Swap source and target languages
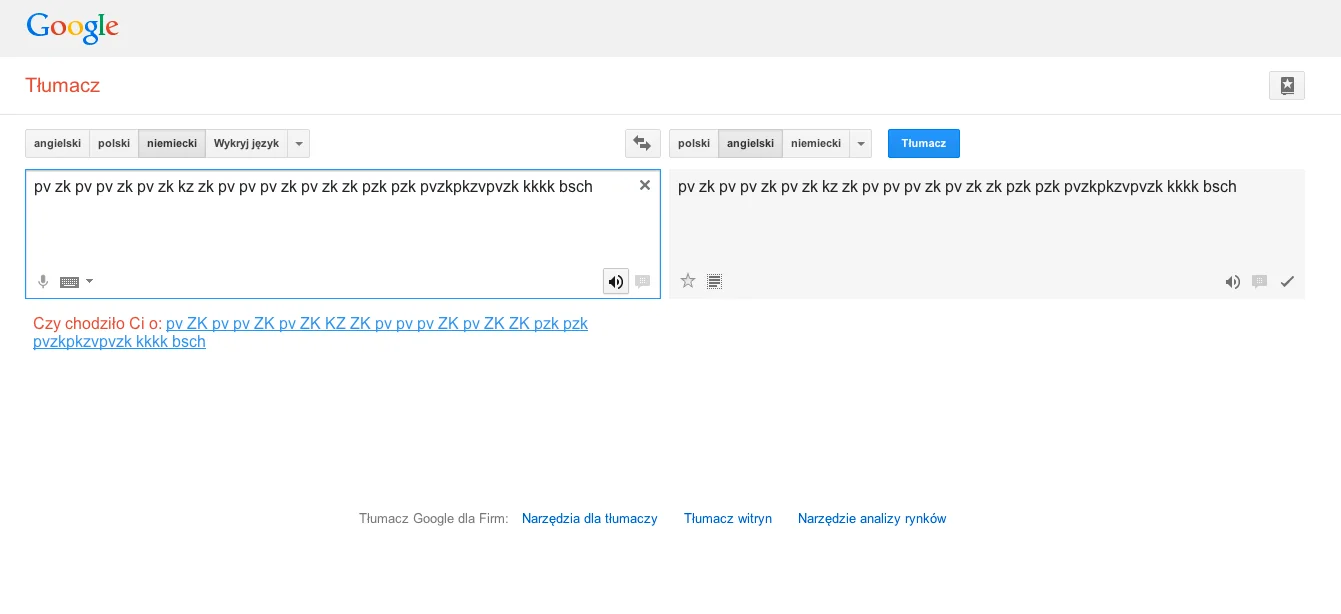The height and width of the screenshot is (614, 1341). click(643, 143)
